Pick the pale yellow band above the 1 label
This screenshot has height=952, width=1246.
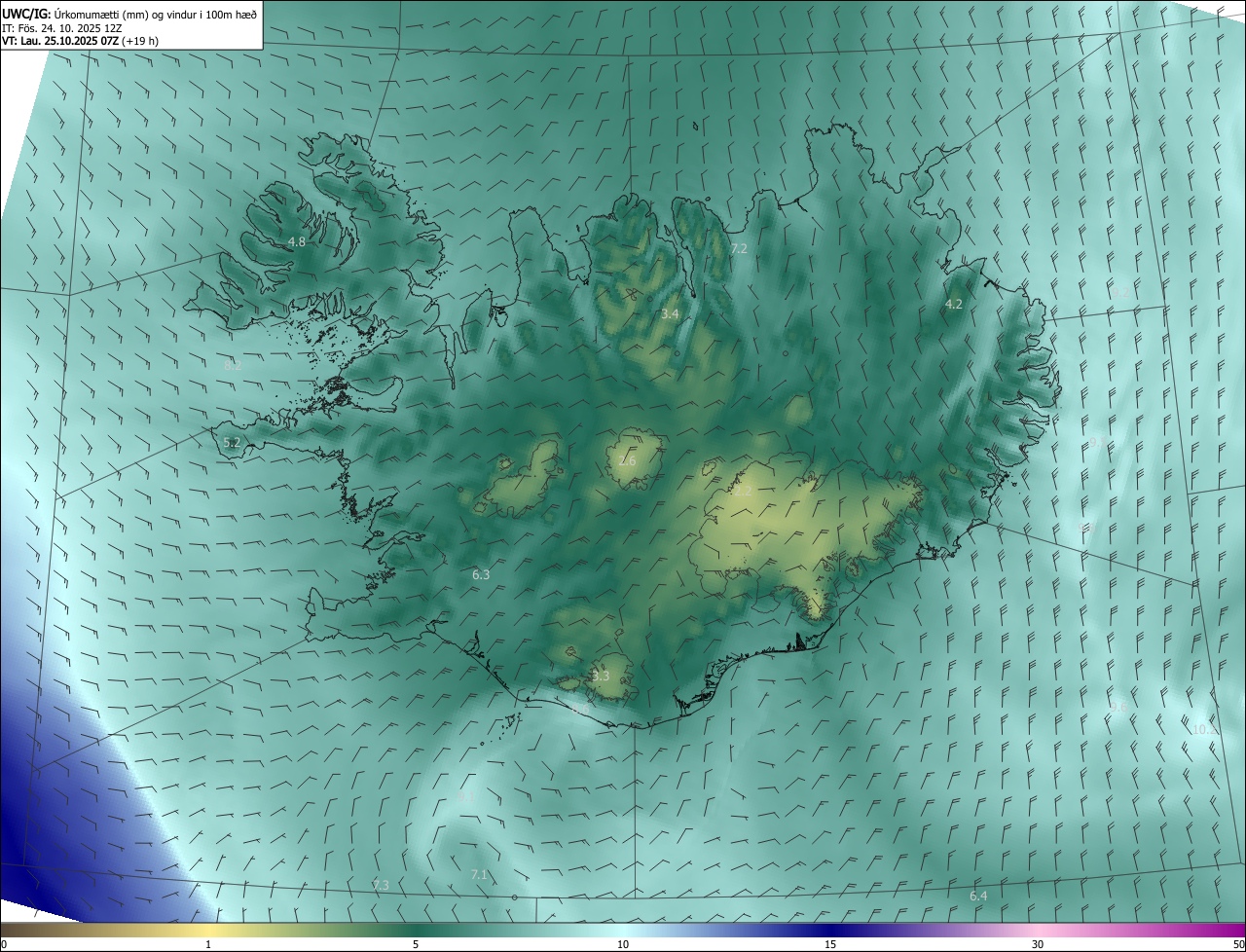click(x=208, y=930)
